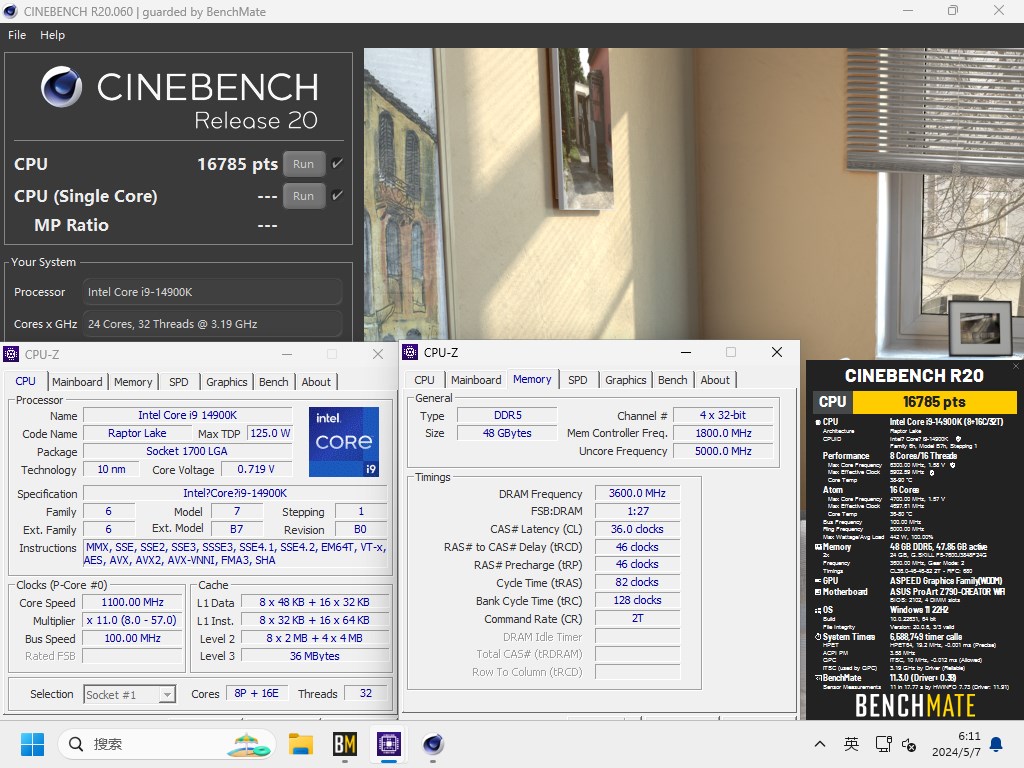Click the Intel Core i9 logo badge
This screenshot has height=768, width=1024.
point(344,441)
